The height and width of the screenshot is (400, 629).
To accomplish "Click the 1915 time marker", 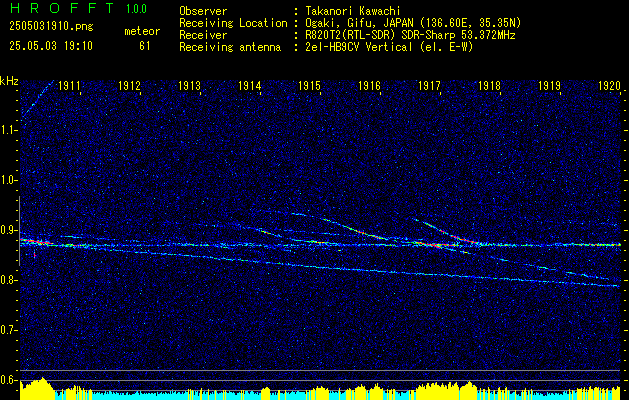I will pyautogui.click(x=309, y=85).
